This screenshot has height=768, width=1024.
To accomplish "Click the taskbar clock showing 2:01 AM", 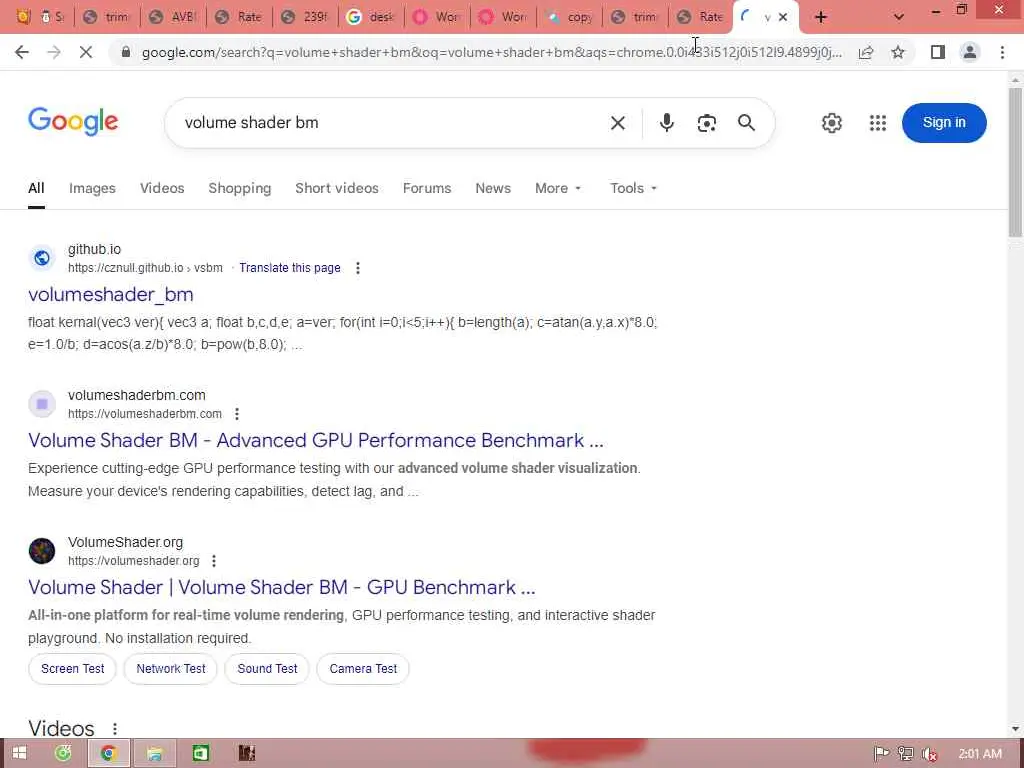I will [980, 754].
